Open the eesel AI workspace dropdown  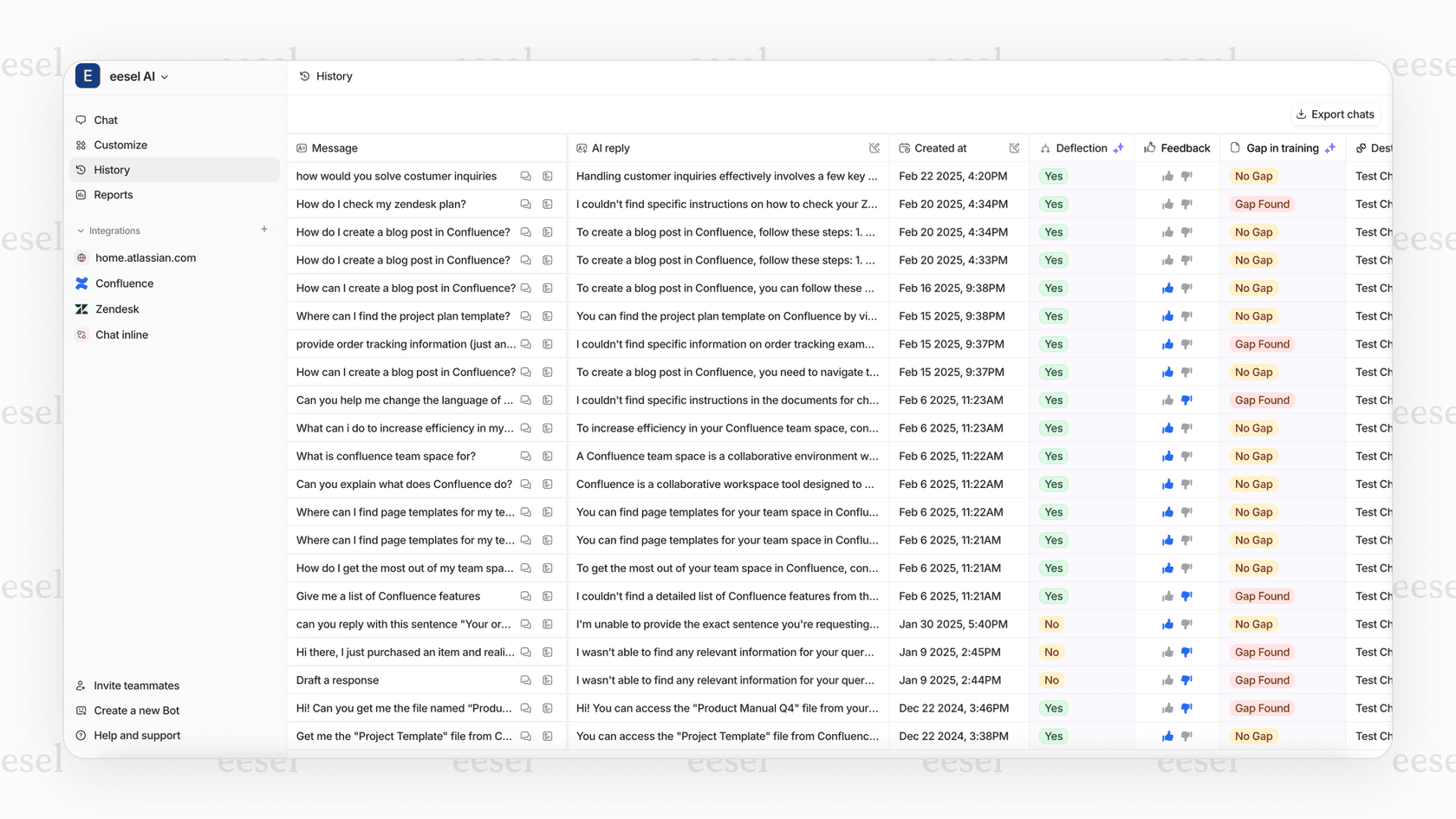pyautogui.click(x=139, y=76)
